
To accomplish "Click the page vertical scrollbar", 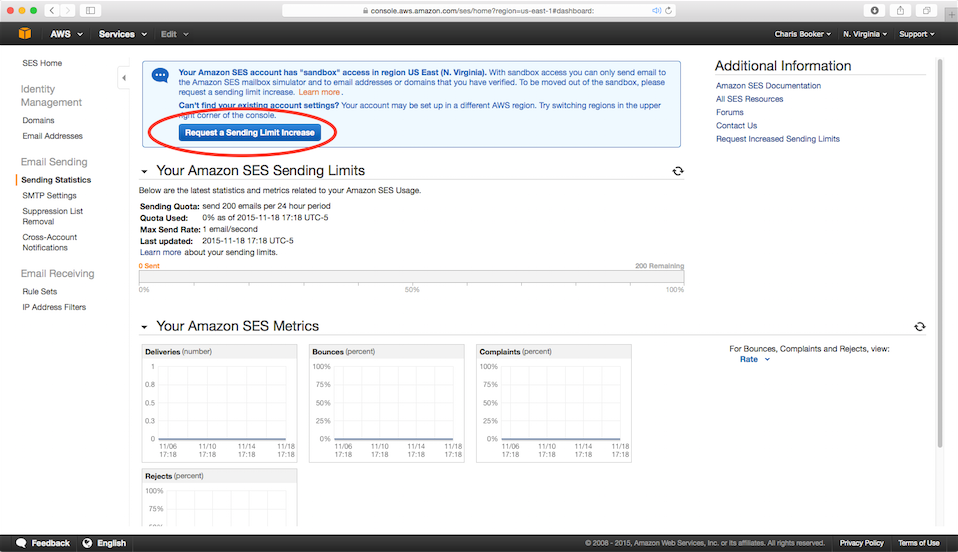I will pyautogui.click(x=940, y=254).
